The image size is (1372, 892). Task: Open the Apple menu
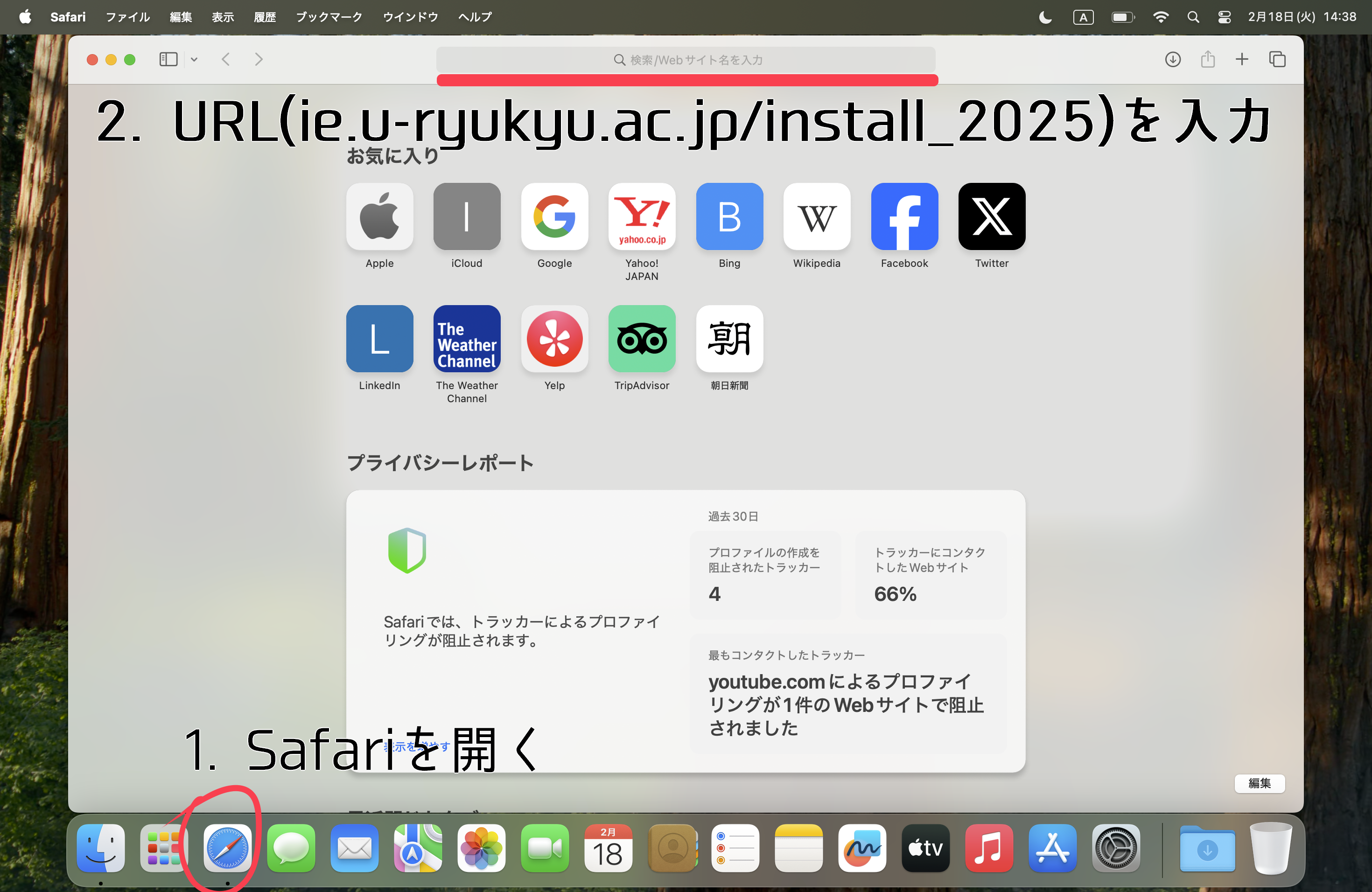coord(25,17)
